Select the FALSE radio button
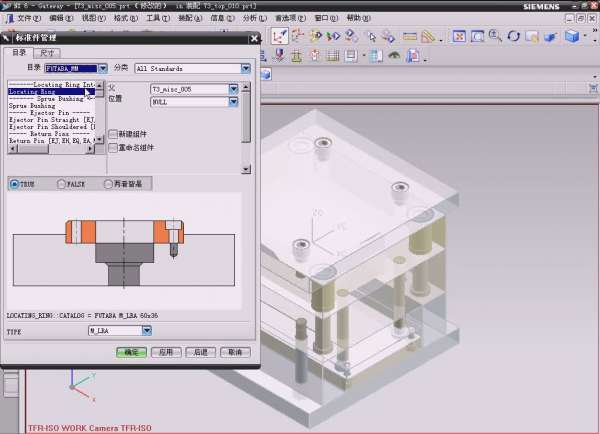The image size is (600, 434). tap(63, 184)
